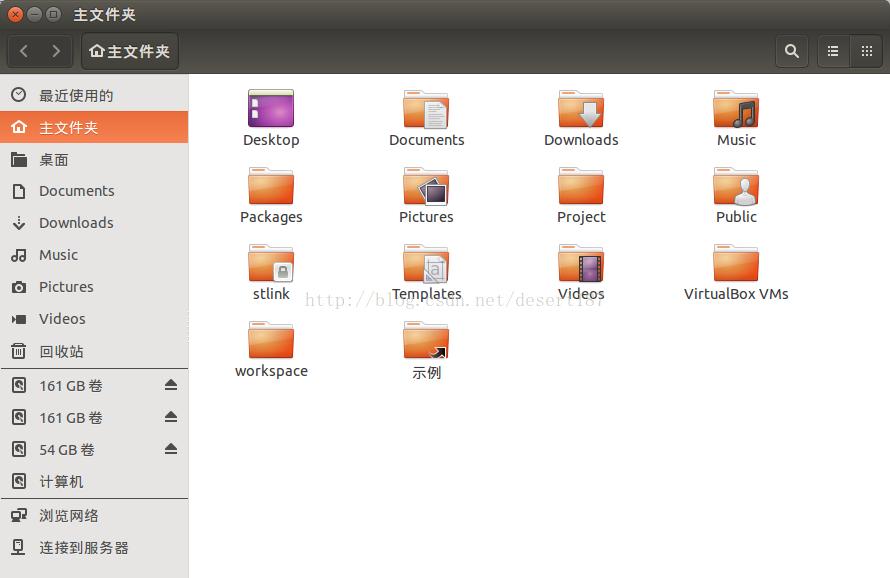The image size is (890, 578).
Task: Open 计算机 in the sidebar
Action: [61, 482]
